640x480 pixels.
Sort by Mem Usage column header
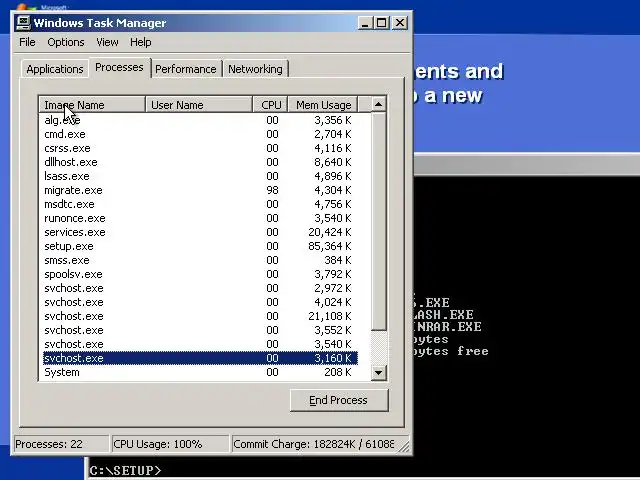click(x=323, y=105)
